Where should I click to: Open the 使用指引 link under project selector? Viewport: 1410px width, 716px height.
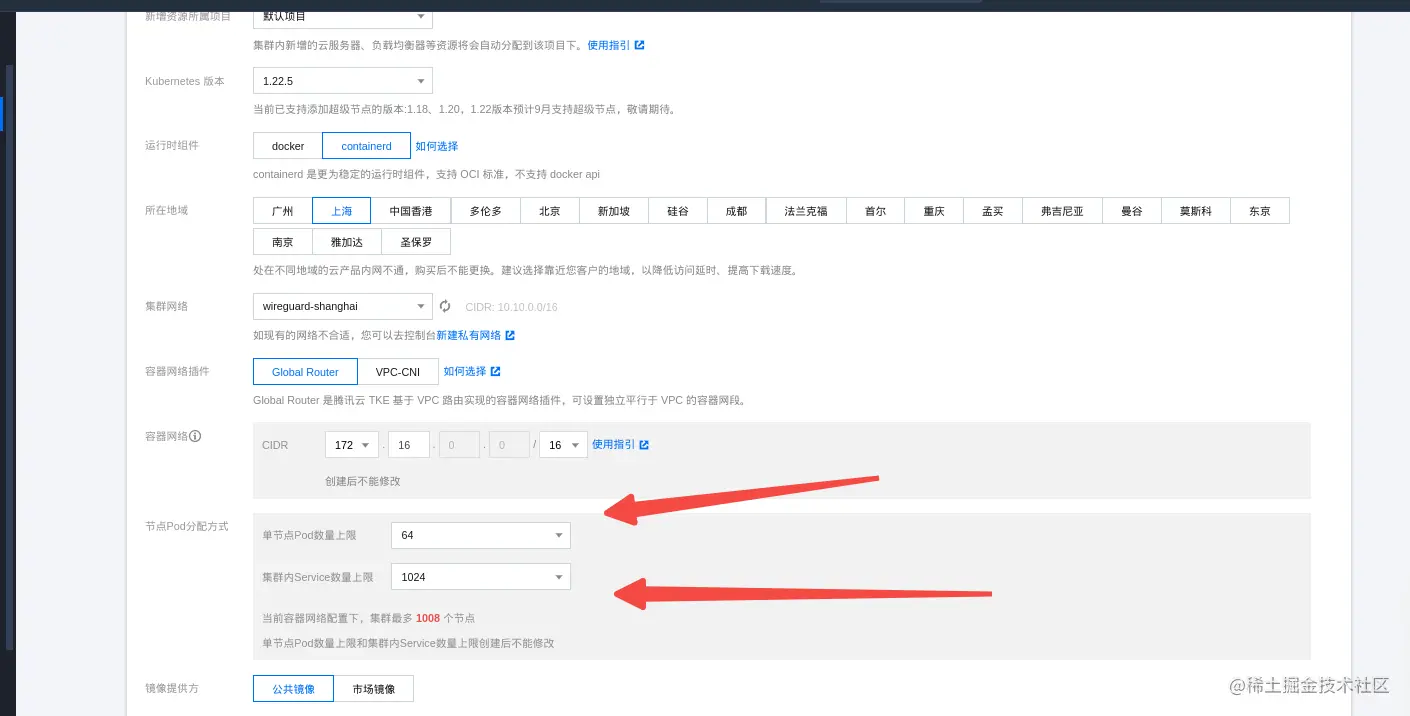609,45
